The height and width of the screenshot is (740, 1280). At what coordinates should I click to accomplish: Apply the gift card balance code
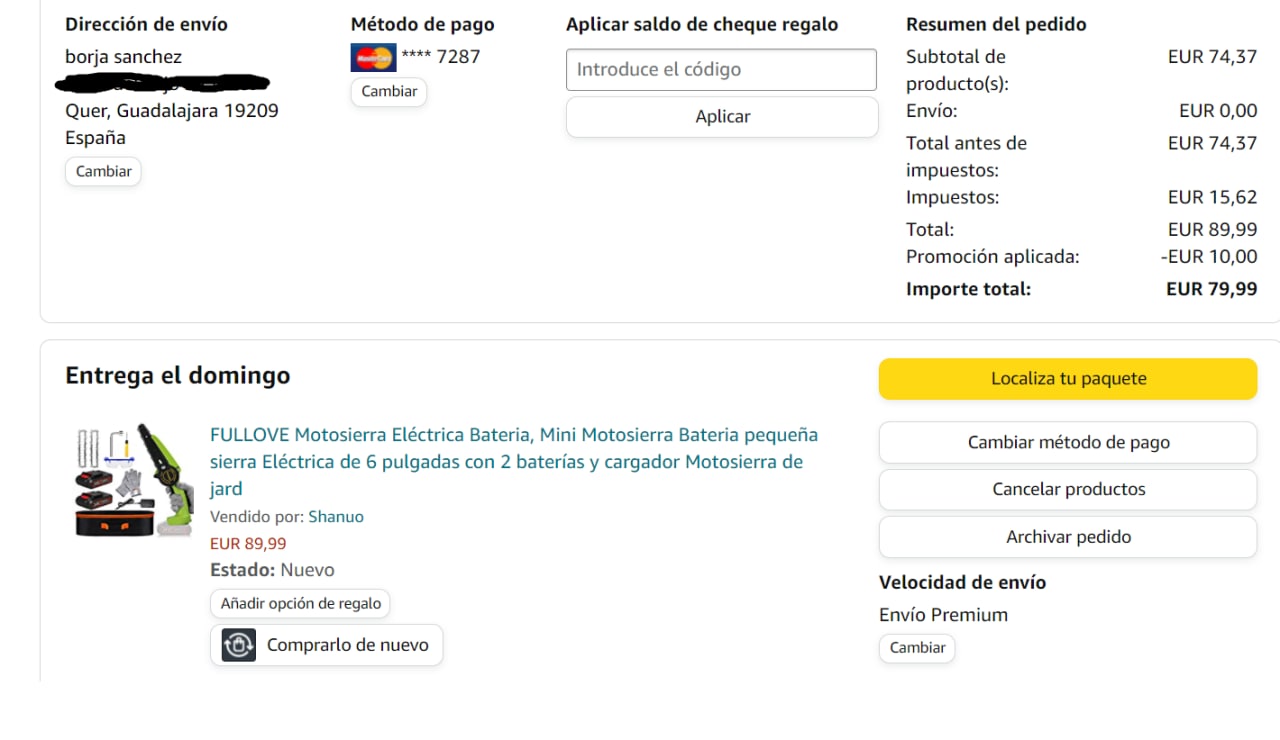(x=722, y=117)
